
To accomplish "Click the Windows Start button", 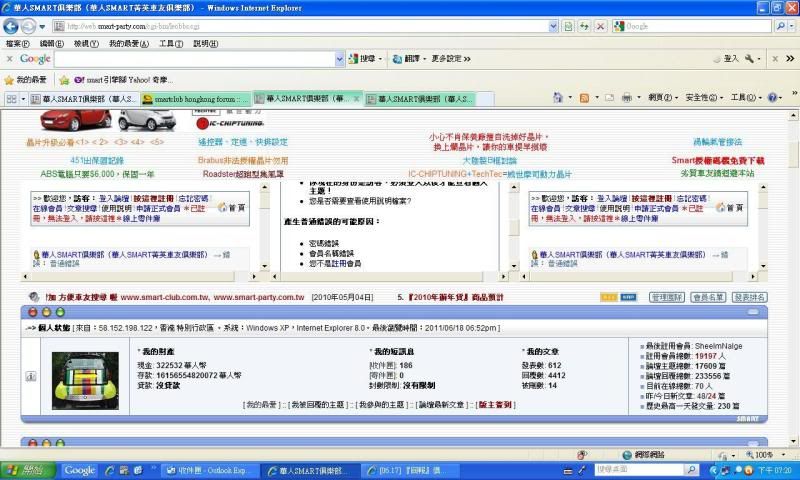I will tap(26, 470).
